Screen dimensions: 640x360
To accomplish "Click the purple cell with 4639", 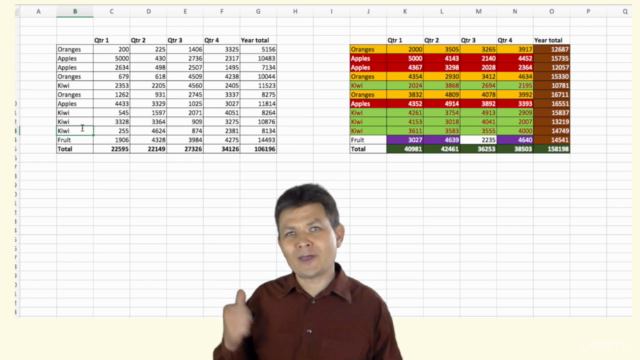I will [x=442, y=140].
